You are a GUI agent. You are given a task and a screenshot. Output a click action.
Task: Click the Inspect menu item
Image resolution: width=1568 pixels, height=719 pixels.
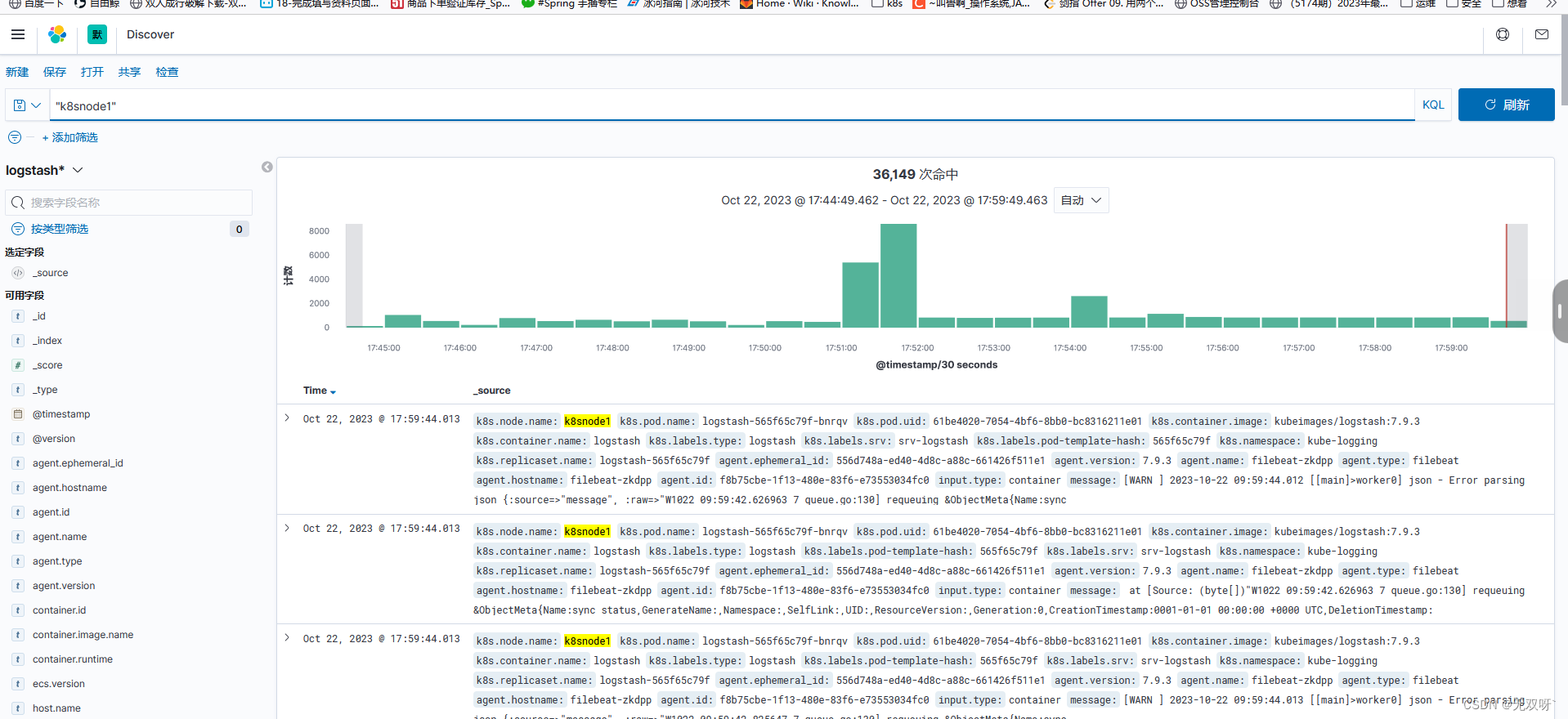tap(167, 72)
